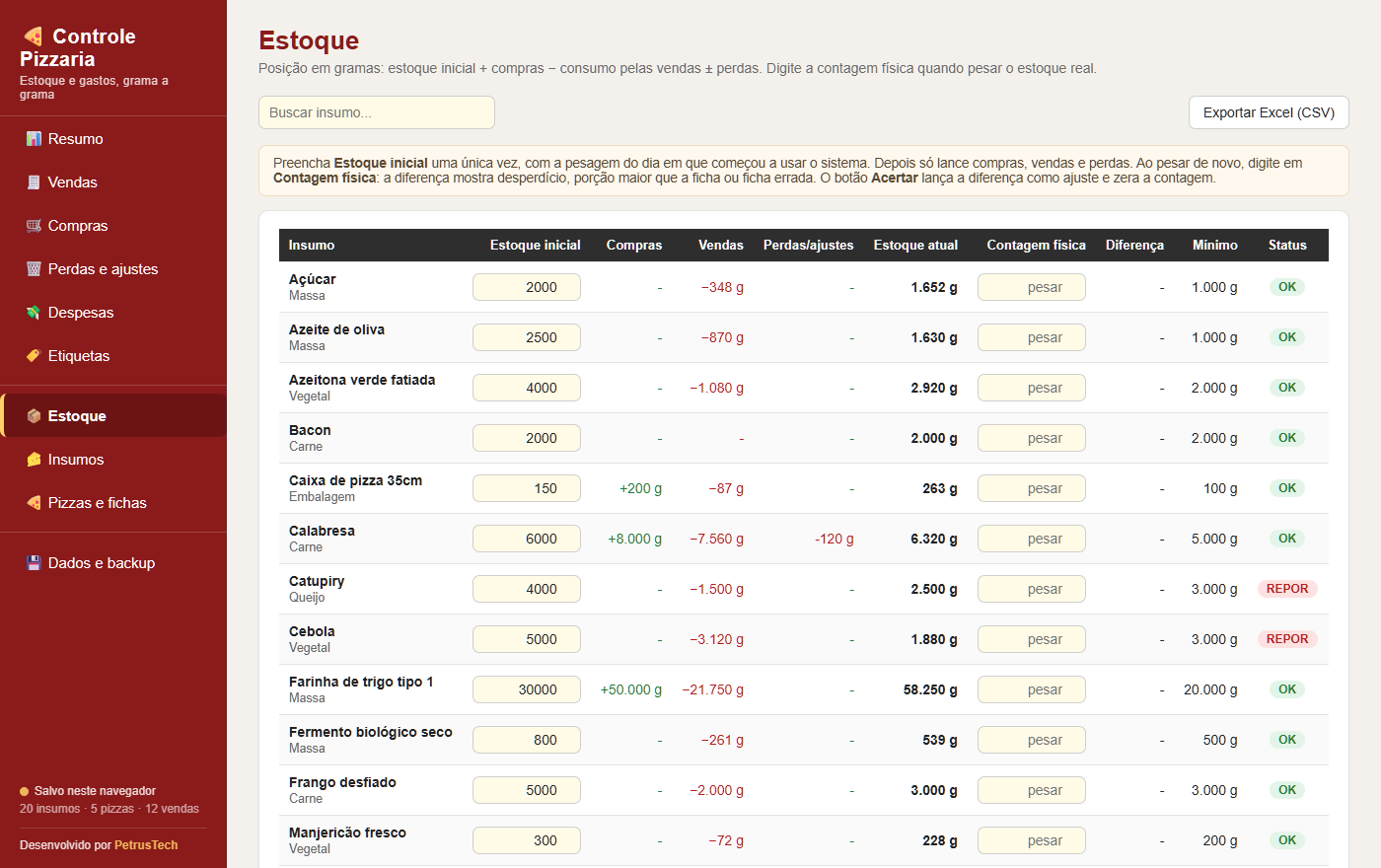Image resolution: width=1381 pixels, height=868 pixels.
Task: Navigate to Perdas e ajustes
Action: (x=113, y=269)
